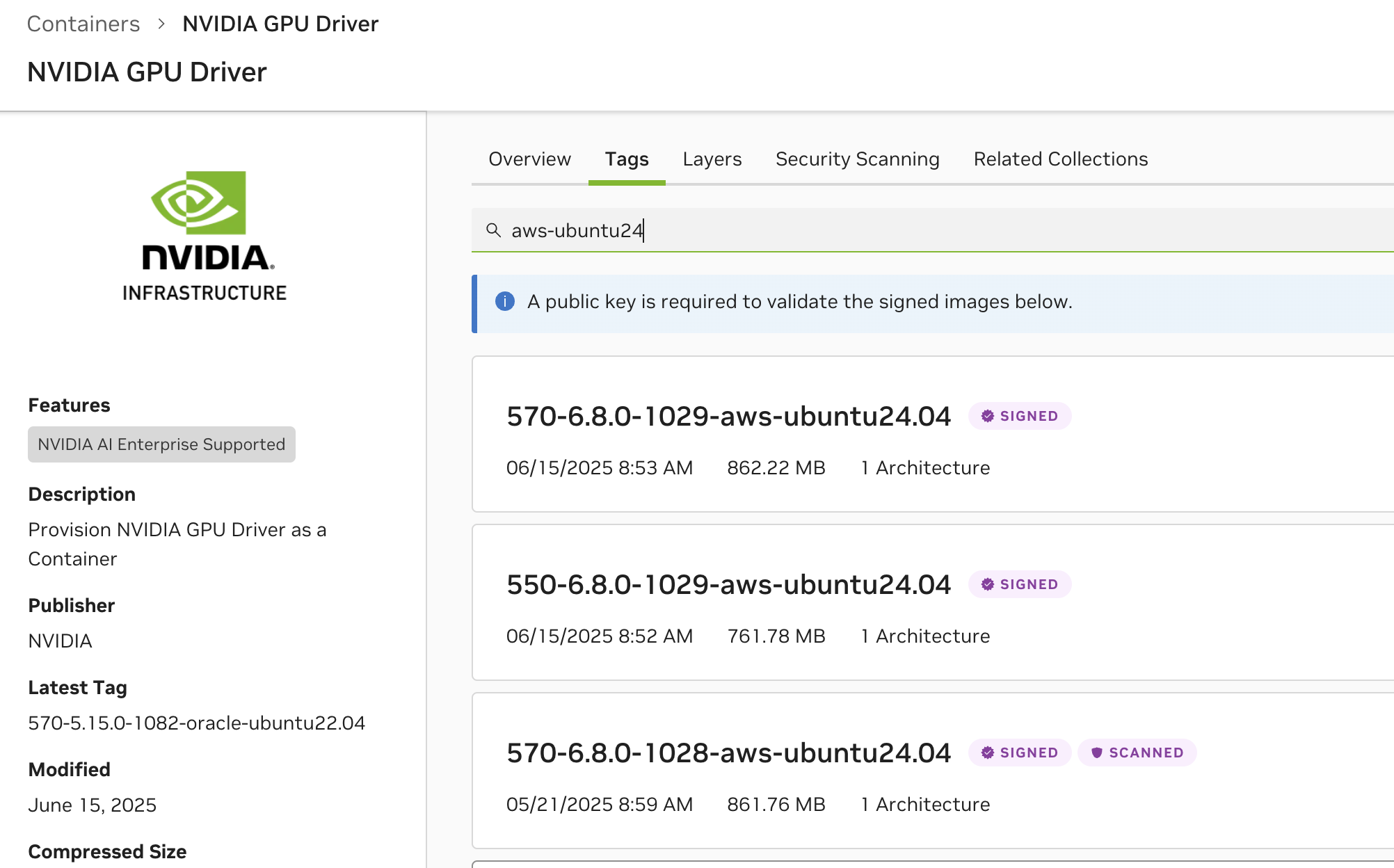The width and height of the screenshot is (1394, 868).
Task: Click SIGNED badge on 550-6.8.0-1029 tag
Action: click(x=1019, y=584)
